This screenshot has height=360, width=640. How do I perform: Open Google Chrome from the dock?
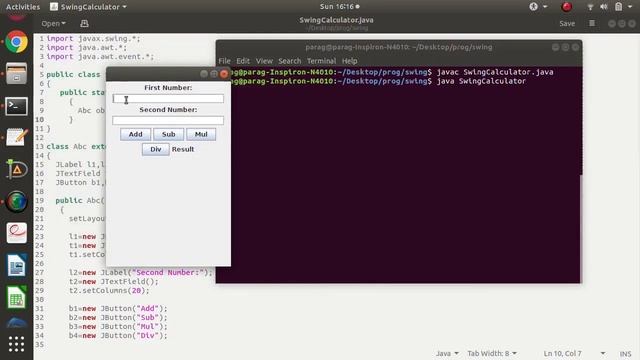point(16,42)
